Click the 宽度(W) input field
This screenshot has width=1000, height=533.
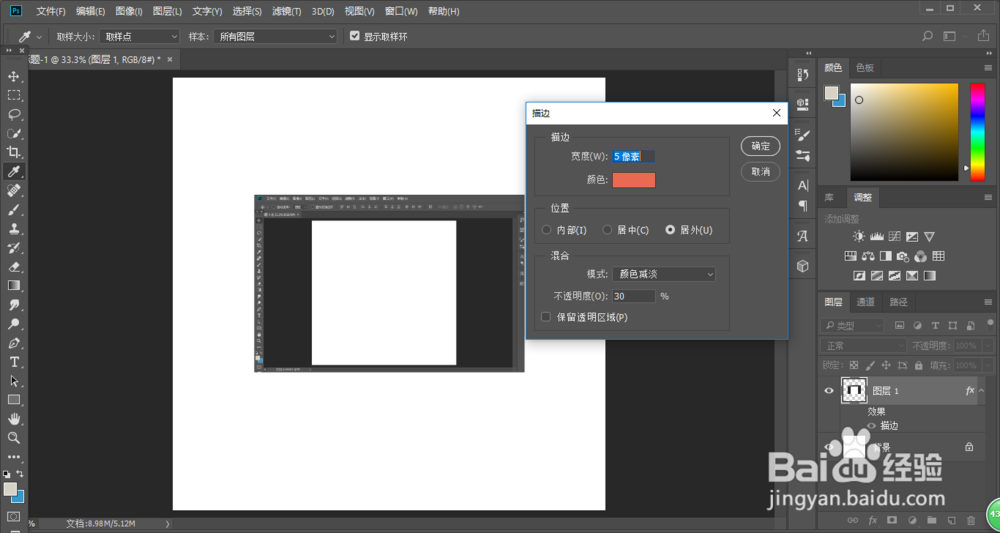pos(634,157)
